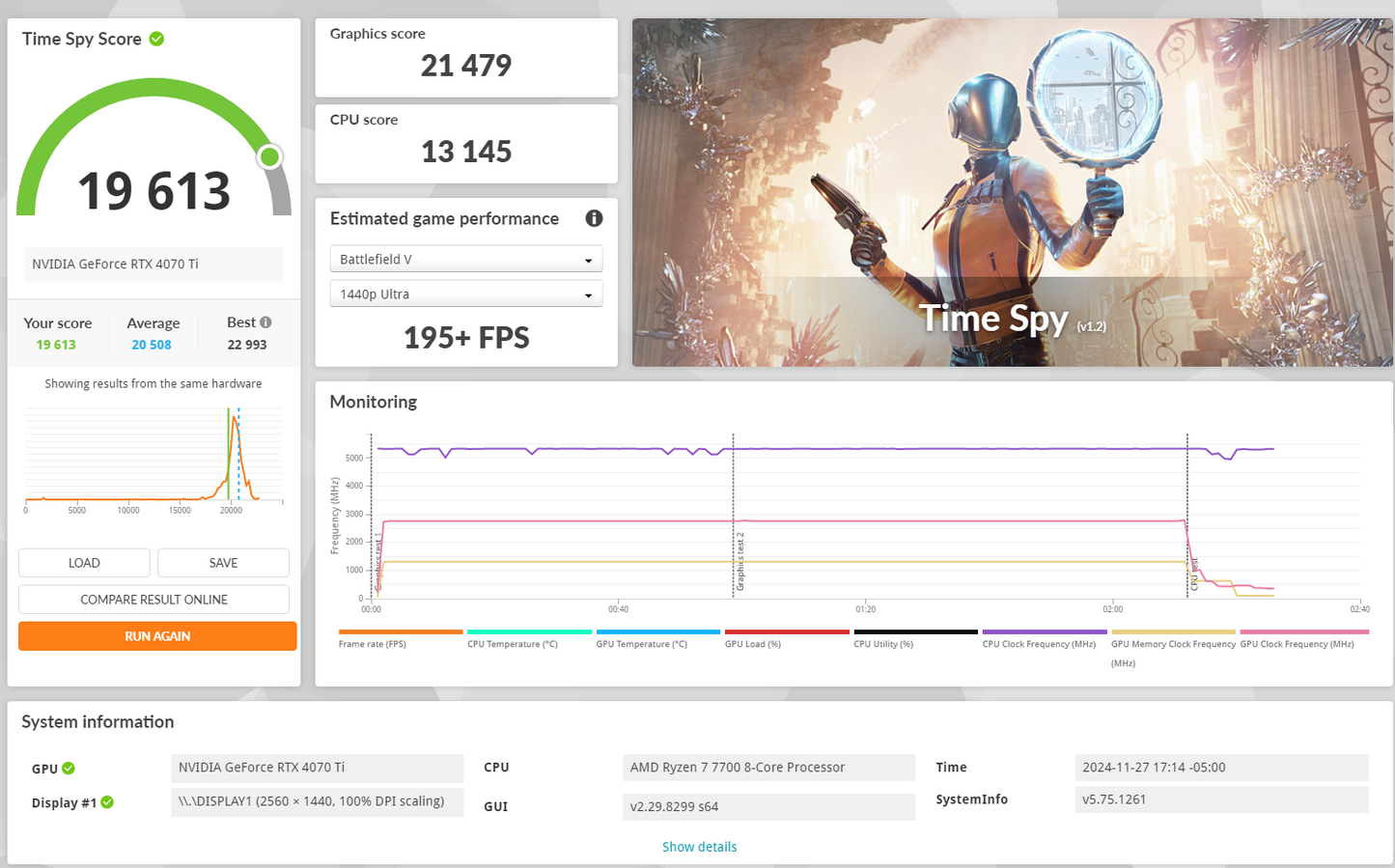
Task: Click the Best score value 22 993
Action: pyautogui.click(x=247, y=345)
